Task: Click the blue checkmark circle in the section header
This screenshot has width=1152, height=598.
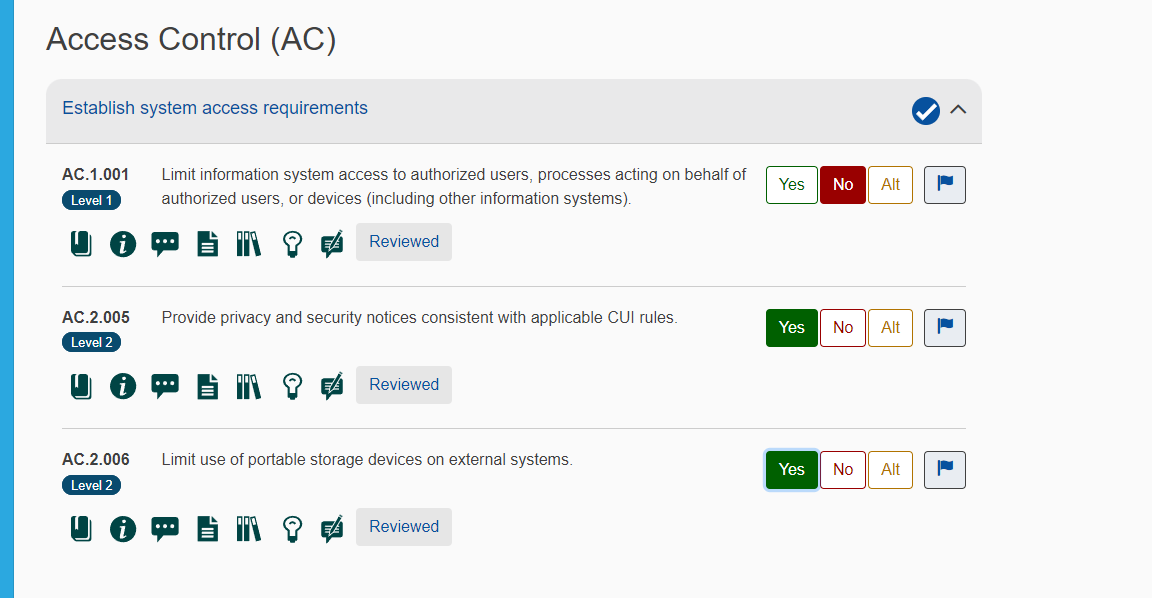Action: [925, 110]
